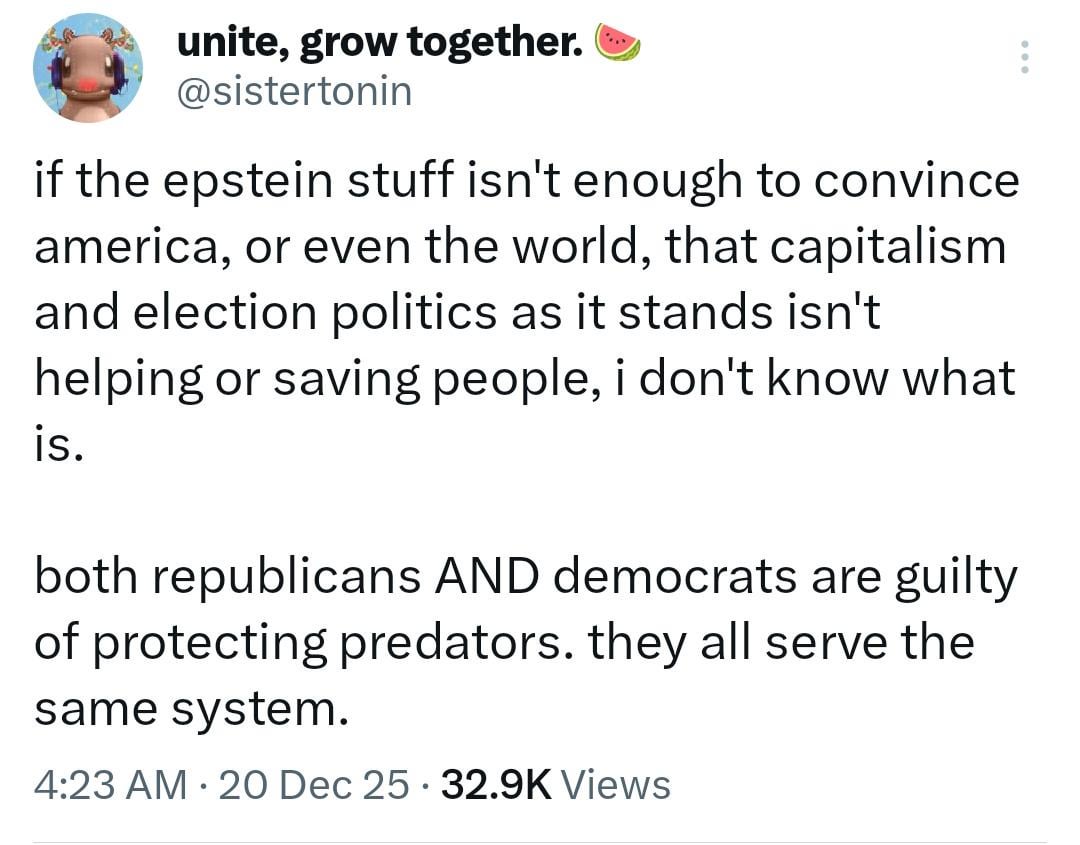Open the 32.9K view count
The image size is (1080, 845).
(x=496, y=784)
